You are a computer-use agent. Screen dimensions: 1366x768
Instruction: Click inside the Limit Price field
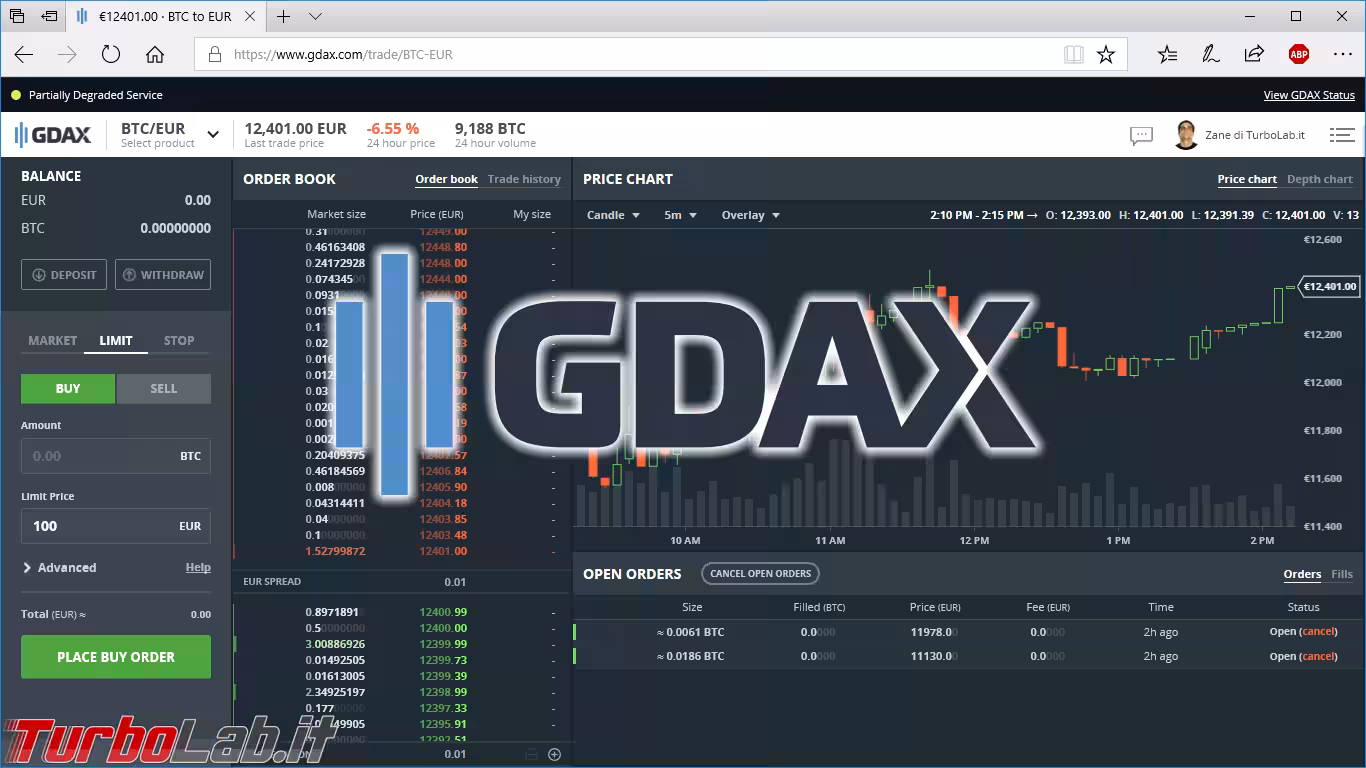pyautogui.click(x=115, y=526)
